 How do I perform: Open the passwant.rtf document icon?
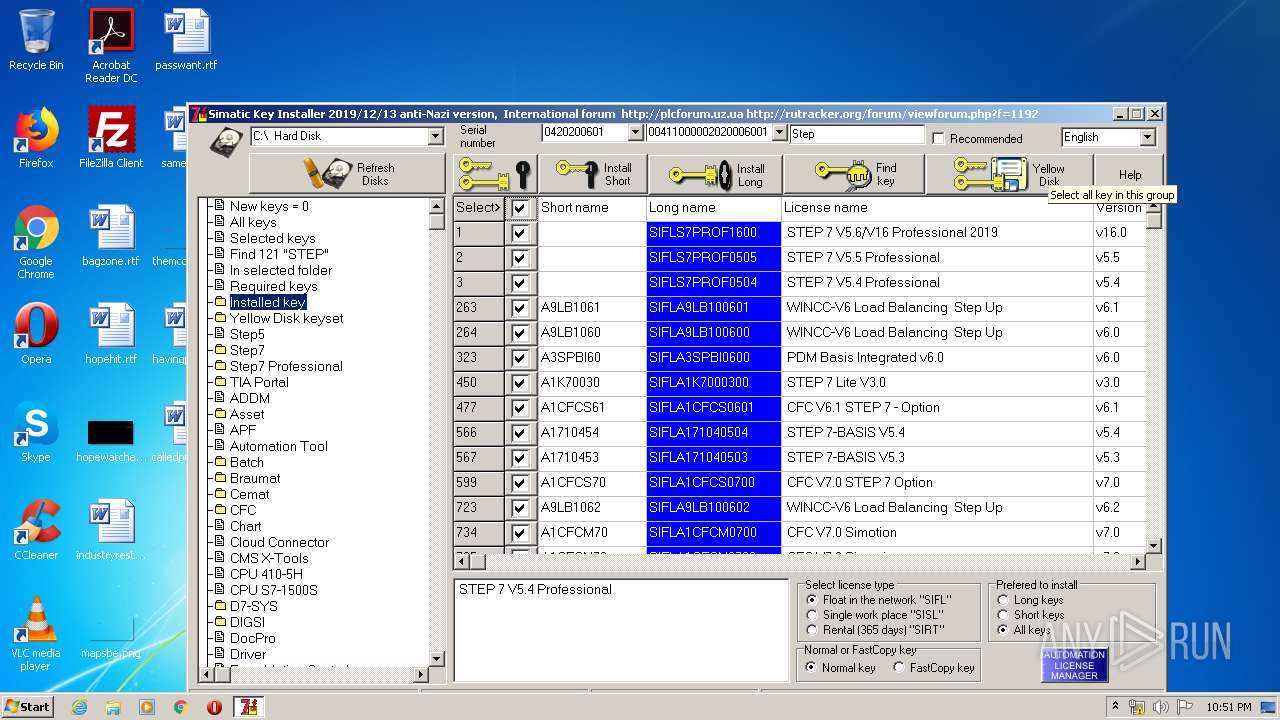(186, 40)
